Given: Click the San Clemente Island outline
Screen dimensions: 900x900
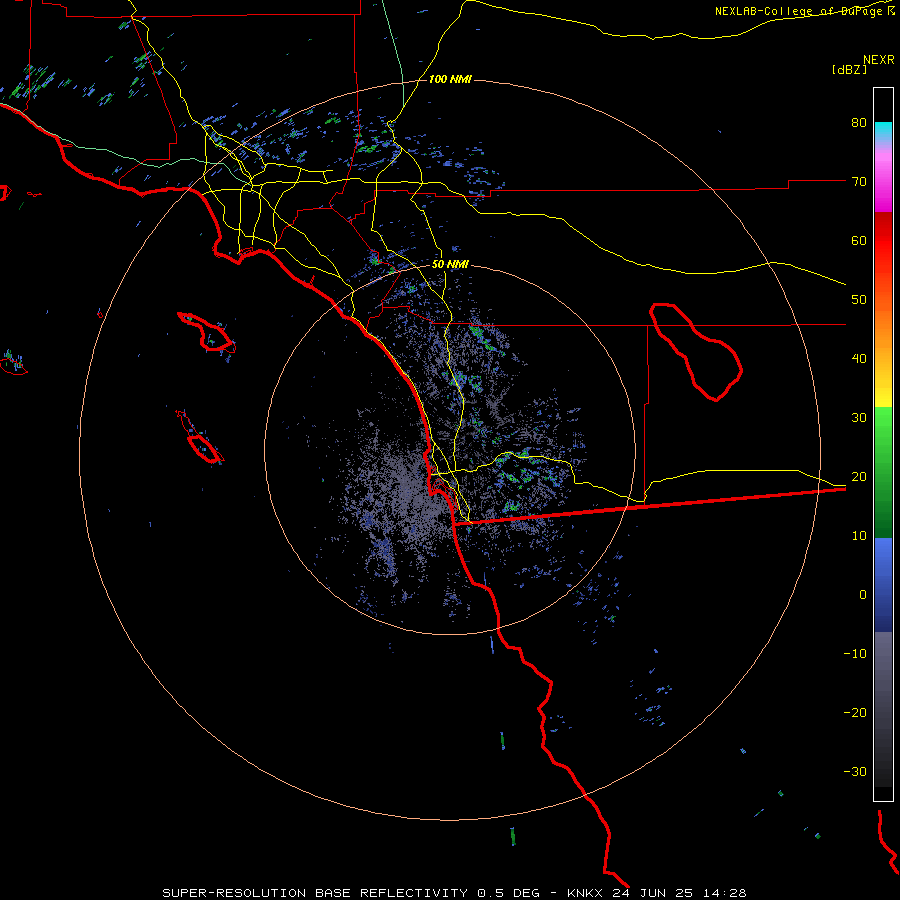Looking at the screenshot, I should click(x=200, y=437).
